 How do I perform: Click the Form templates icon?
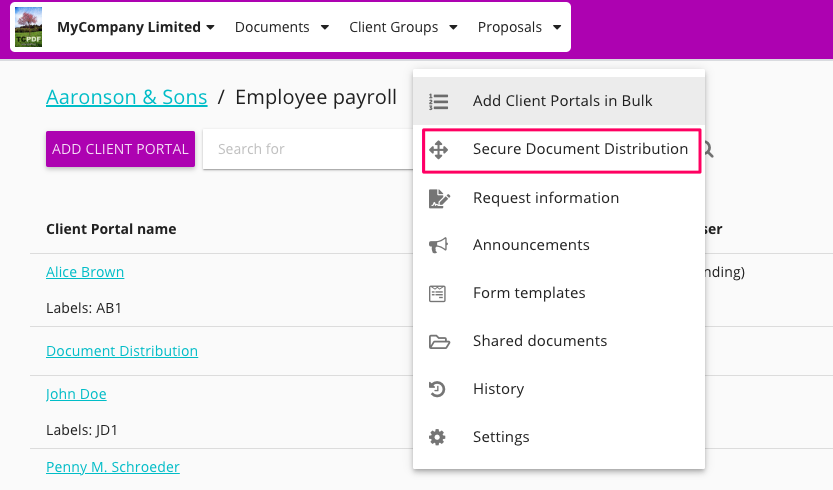(x=438, y=293)
